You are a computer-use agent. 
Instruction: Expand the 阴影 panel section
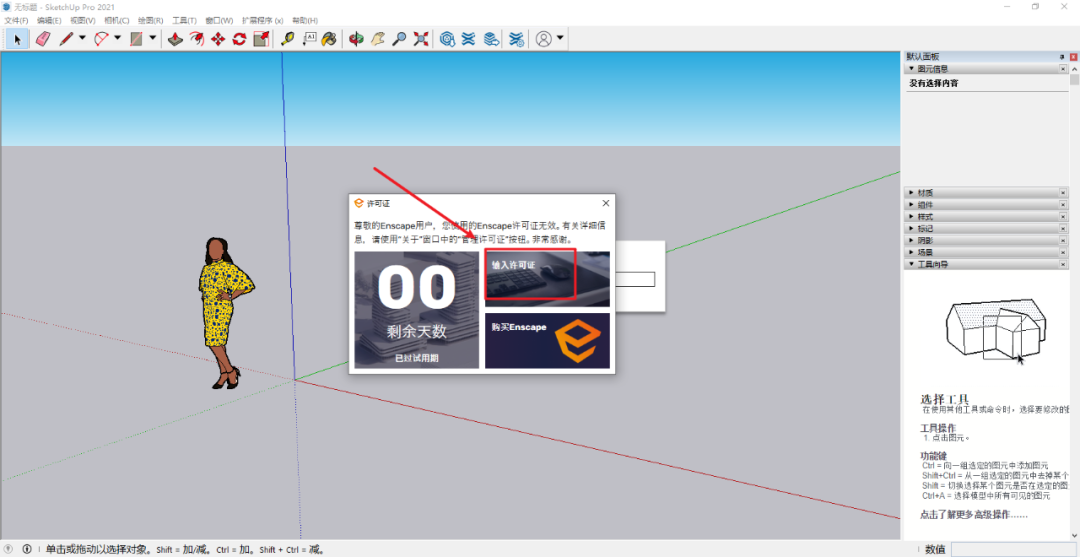pyautogui.click(x=925, y=240)
